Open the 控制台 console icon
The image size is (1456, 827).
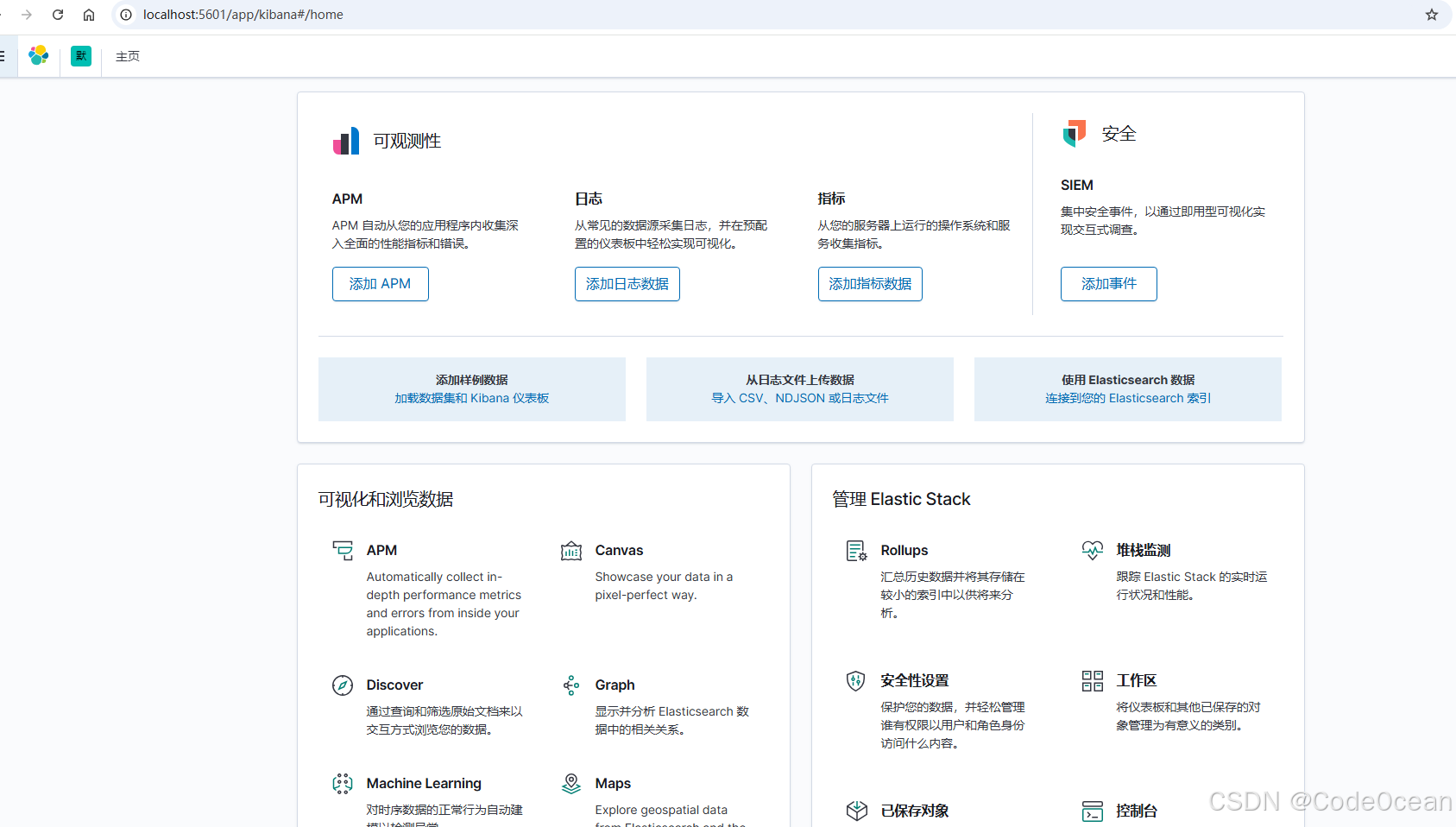click(1093, 811)
